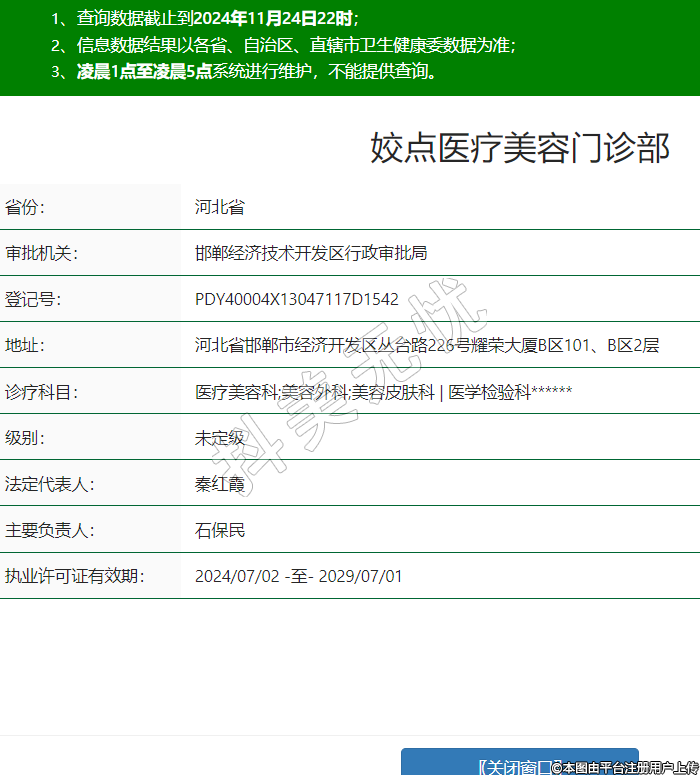Click the 皎点医疗美容门诊部 title heading

pos(520,148)
